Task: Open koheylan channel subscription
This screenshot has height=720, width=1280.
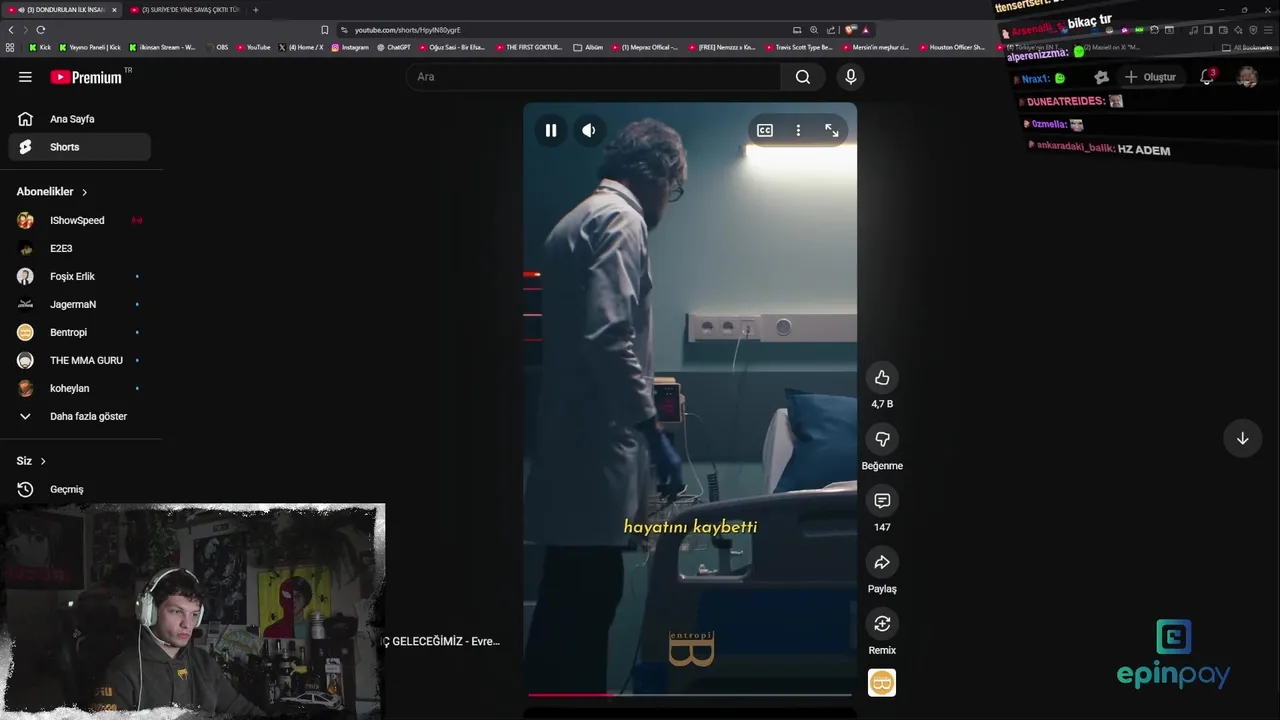Action: [80, 388]
